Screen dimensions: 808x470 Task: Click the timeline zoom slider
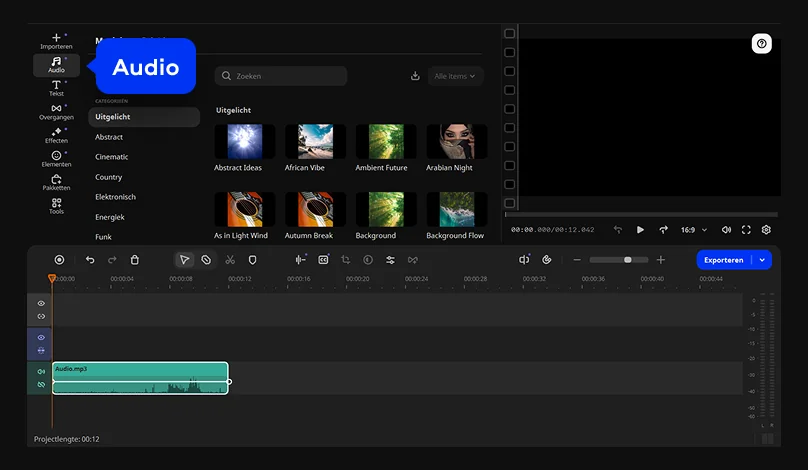(x=618, y=260)
